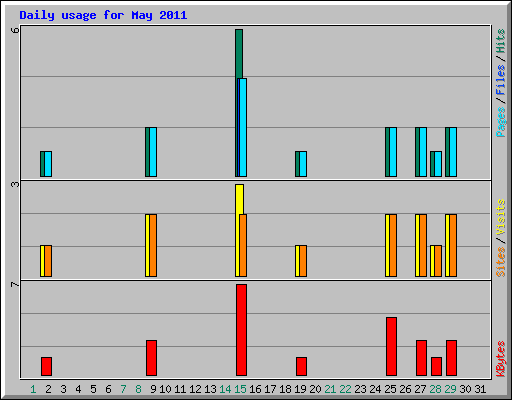Click the cyan Pages bar for day 29
The image size is (512, 400).
point(453,152)
